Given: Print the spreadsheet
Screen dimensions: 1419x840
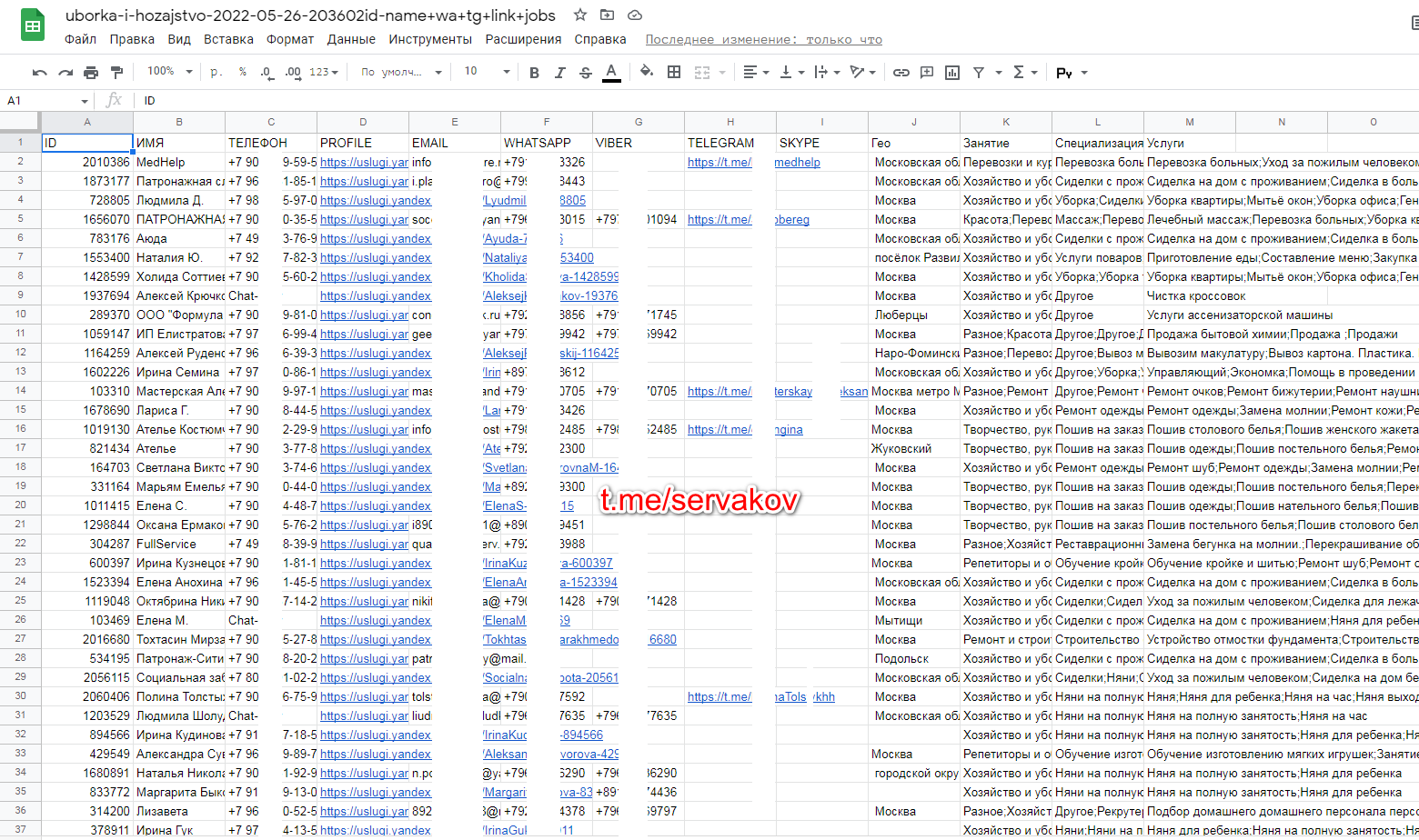Looking at the screenshot, I should (91, 72).
